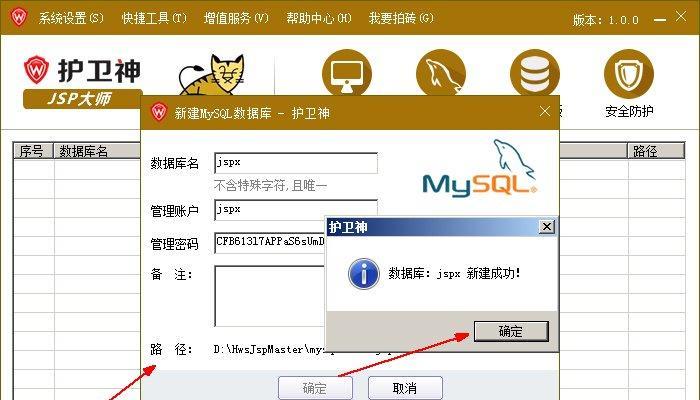Click the 路径 column header

click(656, 151)
